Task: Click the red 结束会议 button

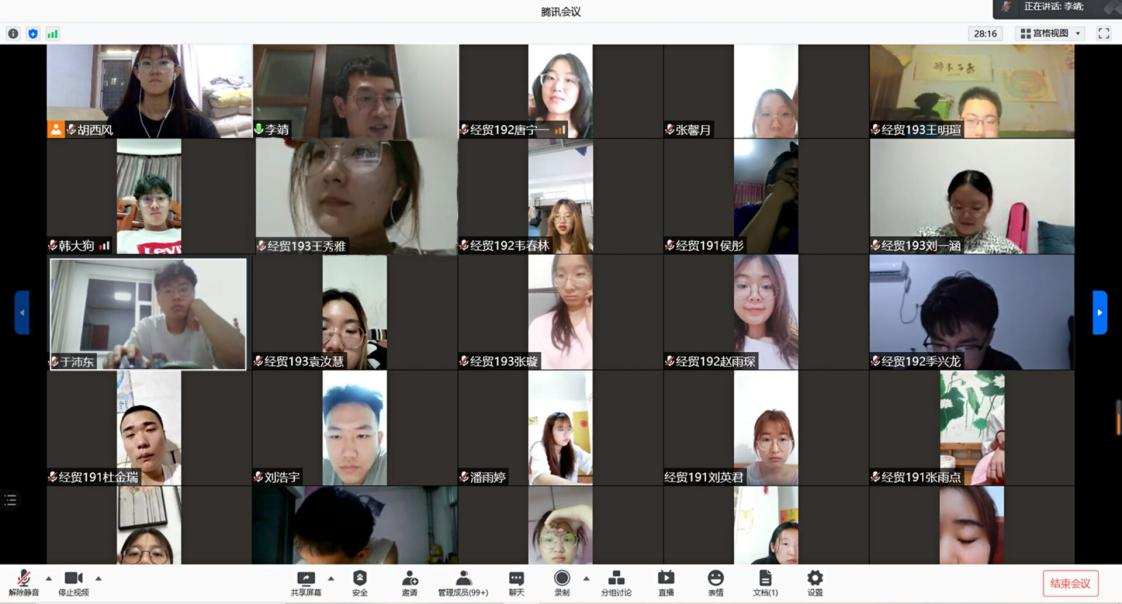Action: 1070,583
